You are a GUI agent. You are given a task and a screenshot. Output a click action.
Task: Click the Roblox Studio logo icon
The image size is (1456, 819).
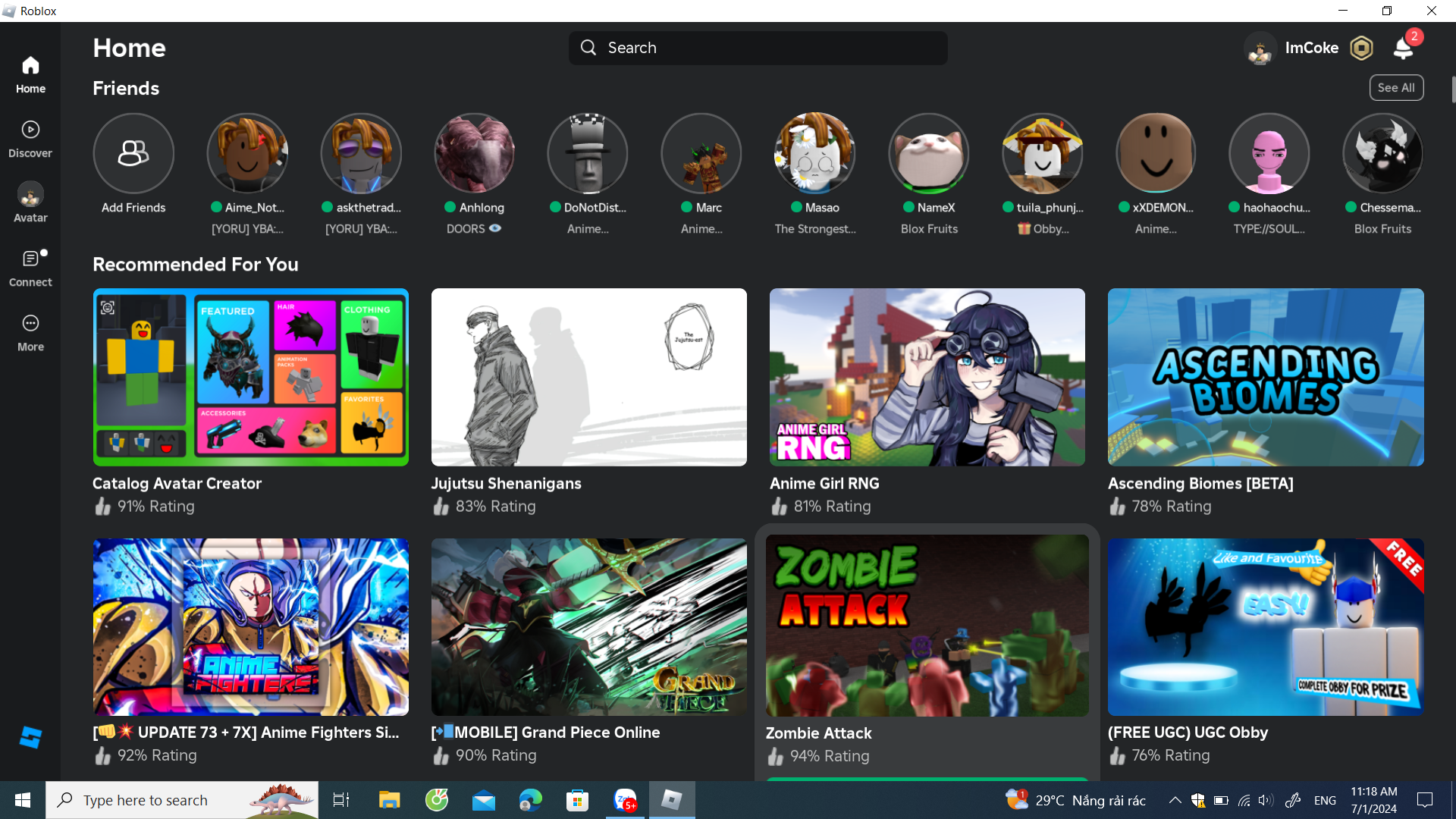pos(30,737)
